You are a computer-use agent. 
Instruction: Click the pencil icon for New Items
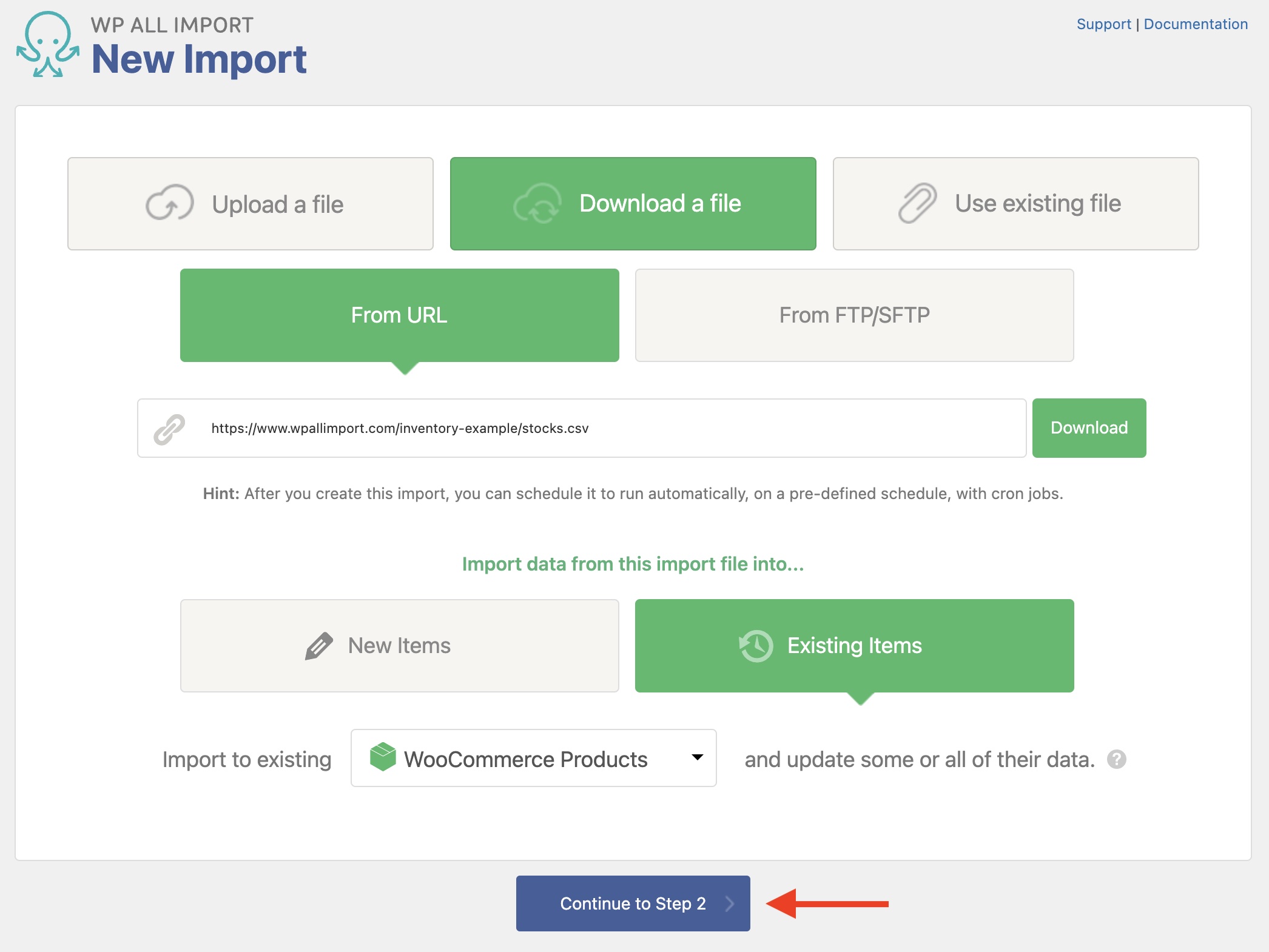[x=319, y=646]
